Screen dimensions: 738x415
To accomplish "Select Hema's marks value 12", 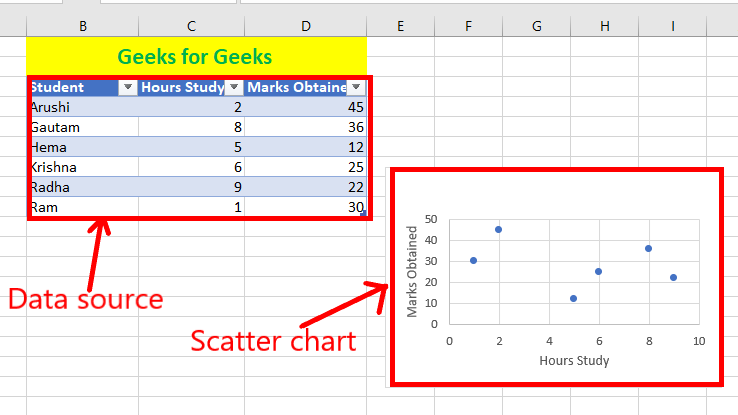I will click(x=305, y=147).
